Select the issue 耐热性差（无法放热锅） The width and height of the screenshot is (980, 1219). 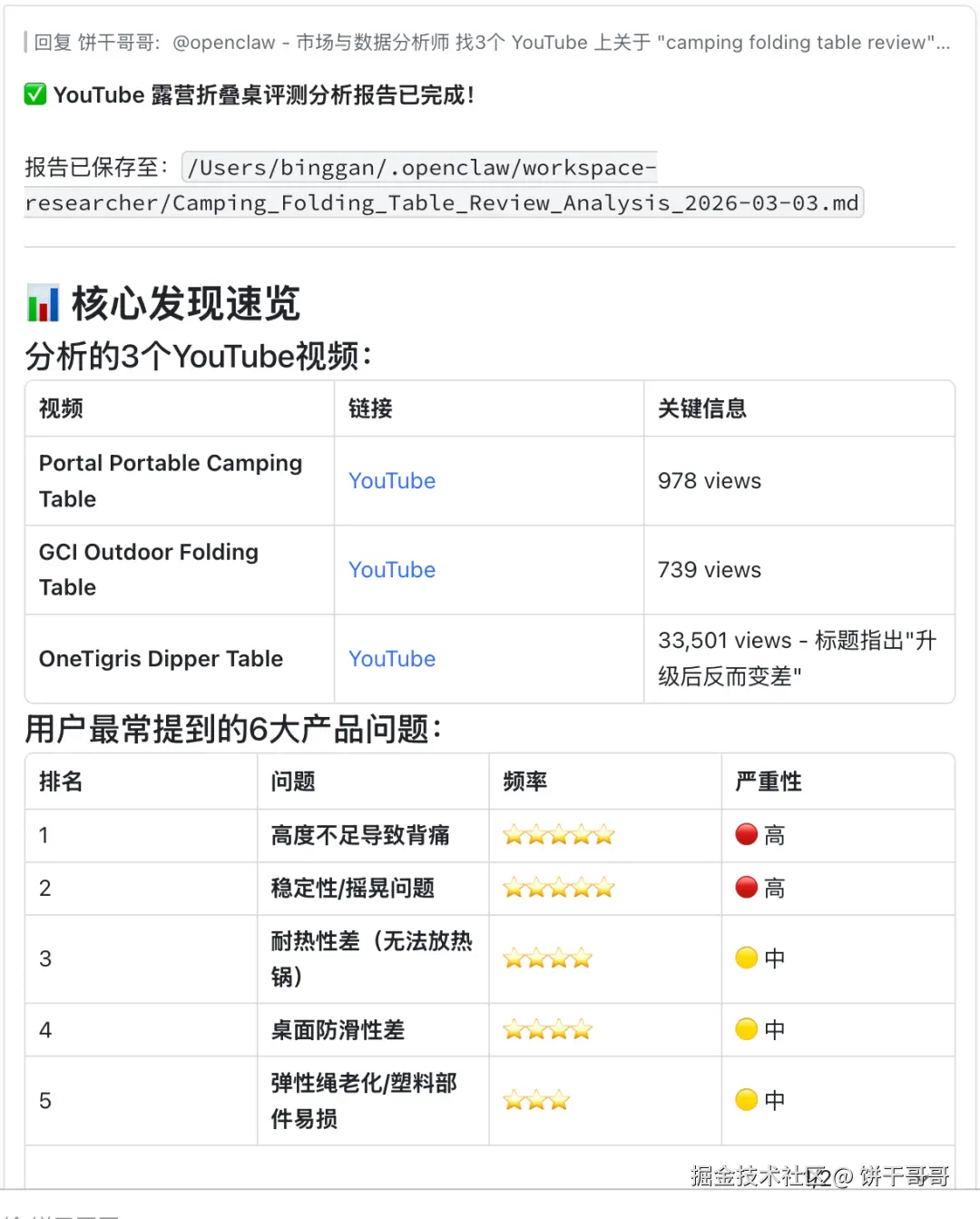tap(372, 958)
